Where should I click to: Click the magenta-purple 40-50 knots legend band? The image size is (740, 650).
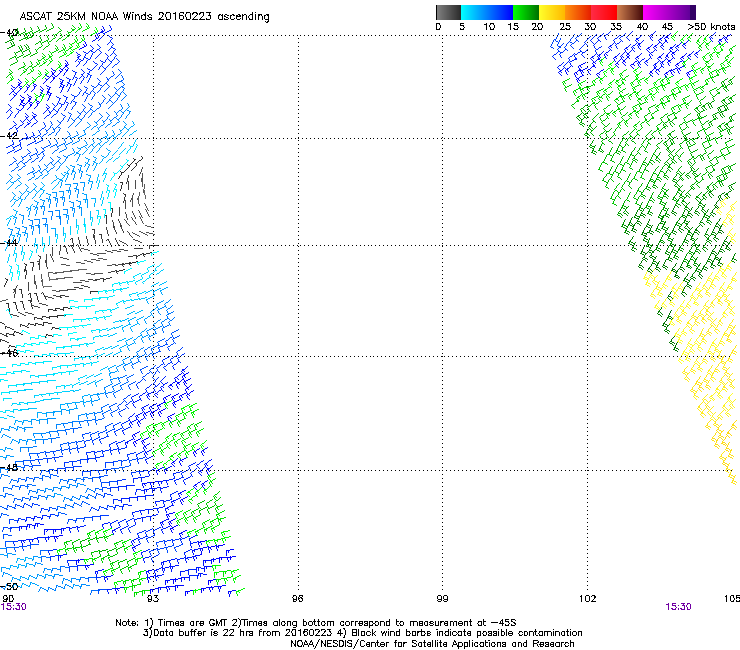coord(669,12)
